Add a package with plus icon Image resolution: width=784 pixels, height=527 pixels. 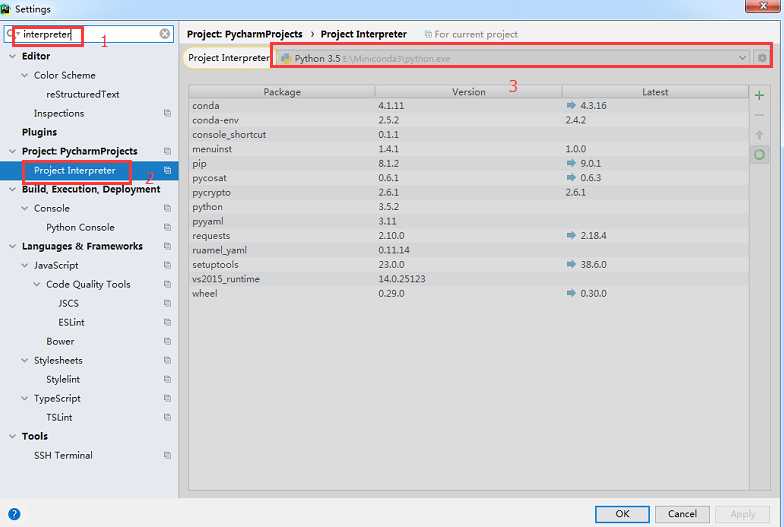pos(759,96)
